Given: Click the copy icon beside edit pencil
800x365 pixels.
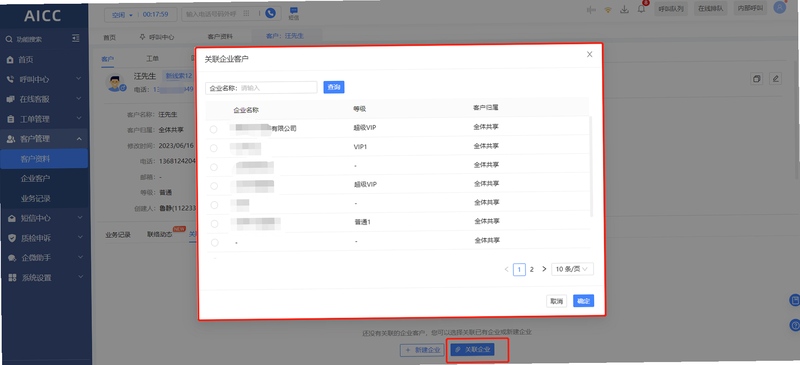Looking at the screenshot, I should pyautogui.click(x=757, y=79).
